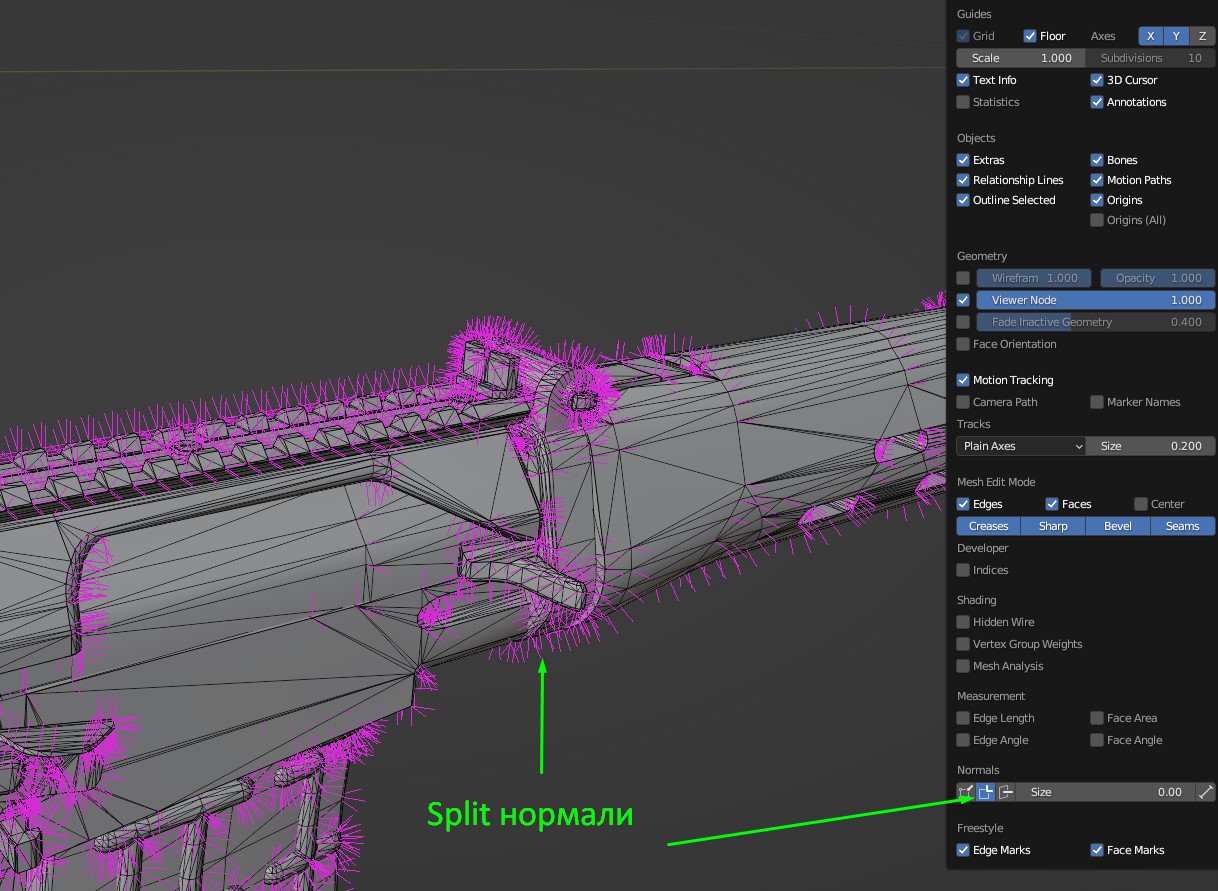The image size is (1218, 891).
Task: Toggle Y axis display button
Action: [1177, 36]
